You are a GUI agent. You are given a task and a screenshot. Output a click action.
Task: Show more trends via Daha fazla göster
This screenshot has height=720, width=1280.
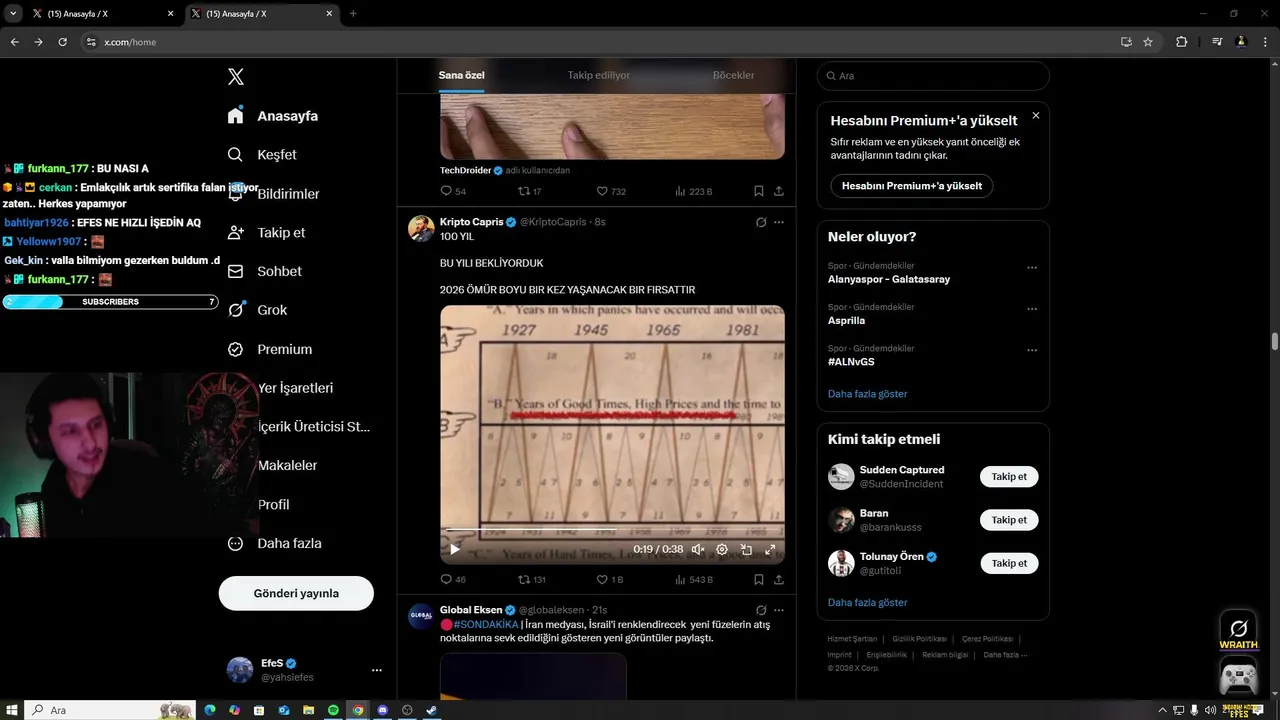point(867,394)
